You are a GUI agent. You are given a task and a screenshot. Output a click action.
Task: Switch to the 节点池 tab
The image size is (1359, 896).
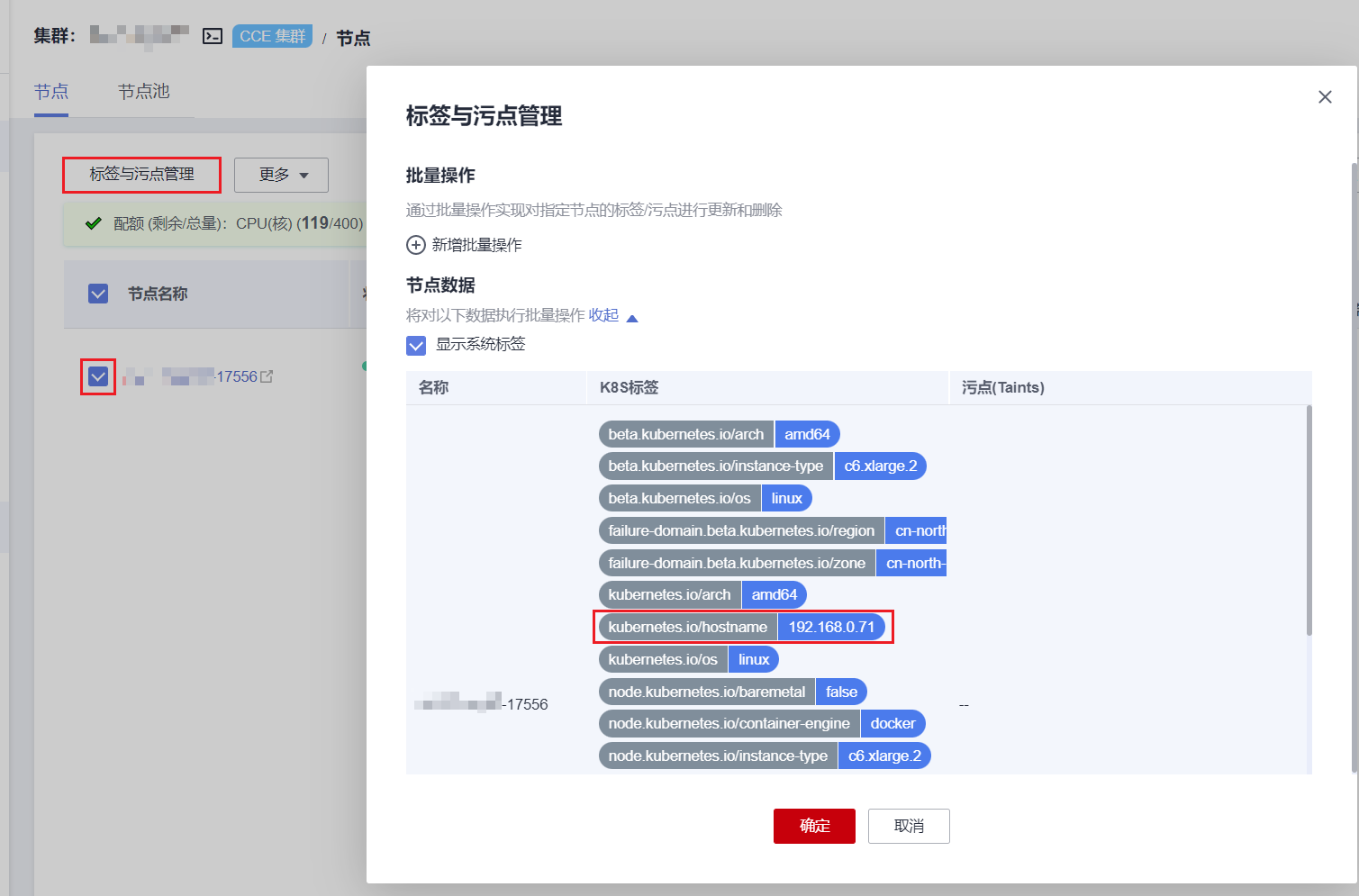click(x=143, y=91)
